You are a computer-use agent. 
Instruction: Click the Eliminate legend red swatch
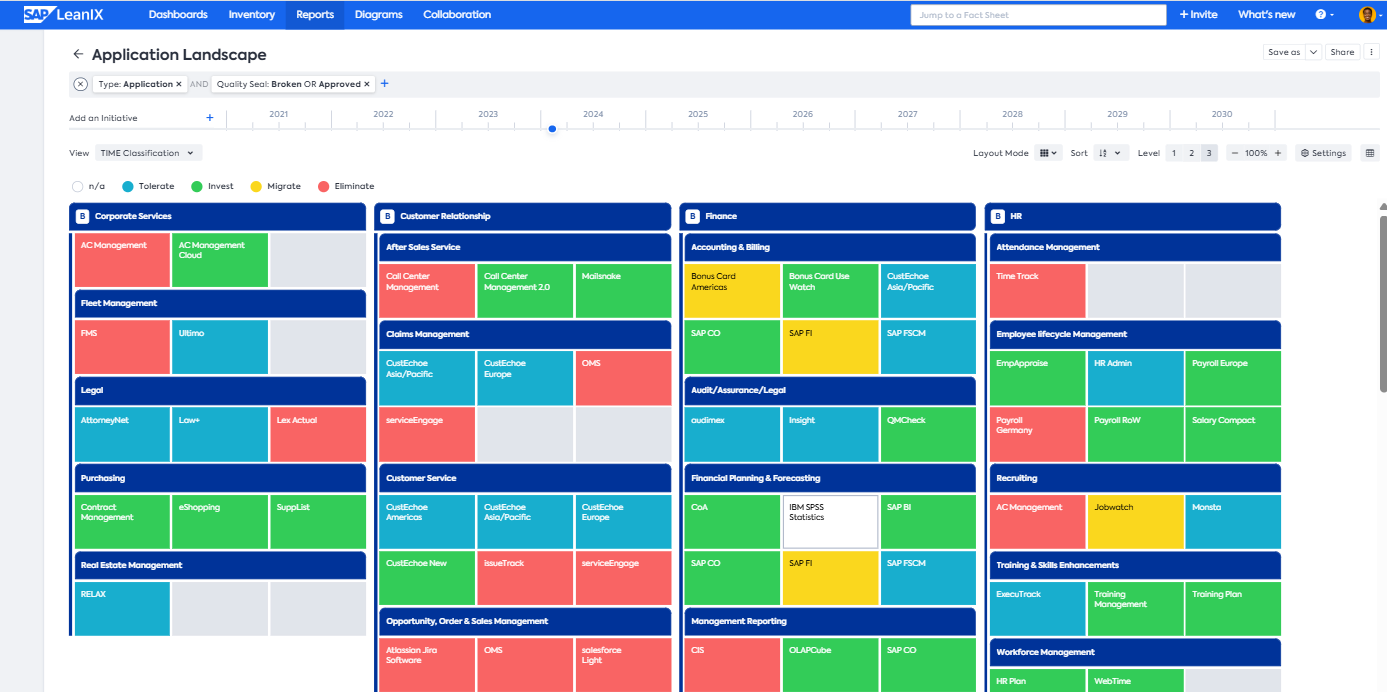[x=323, y=186]
